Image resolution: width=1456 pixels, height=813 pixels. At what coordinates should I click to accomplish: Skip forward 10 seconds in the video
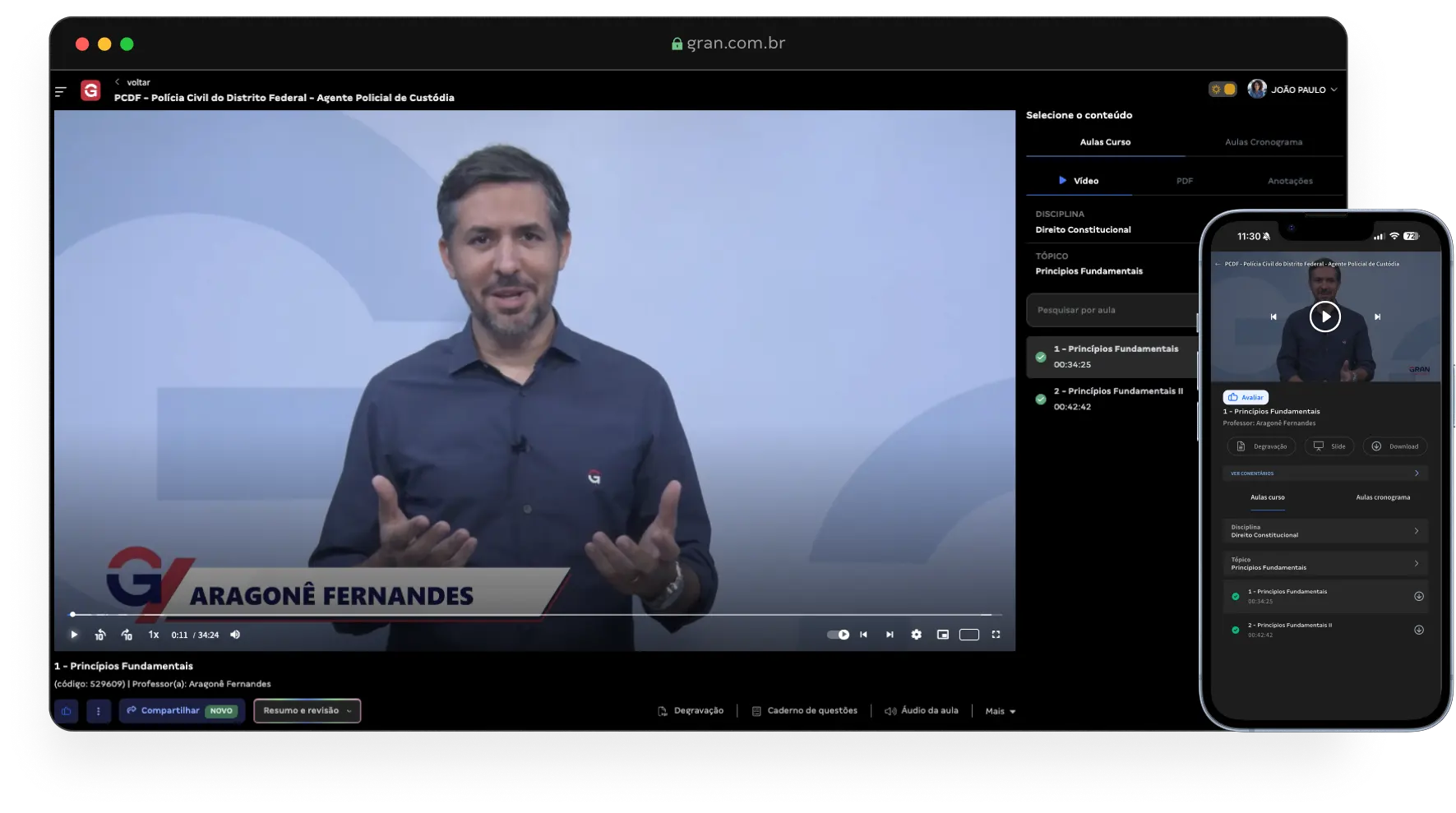pos(127,634)
